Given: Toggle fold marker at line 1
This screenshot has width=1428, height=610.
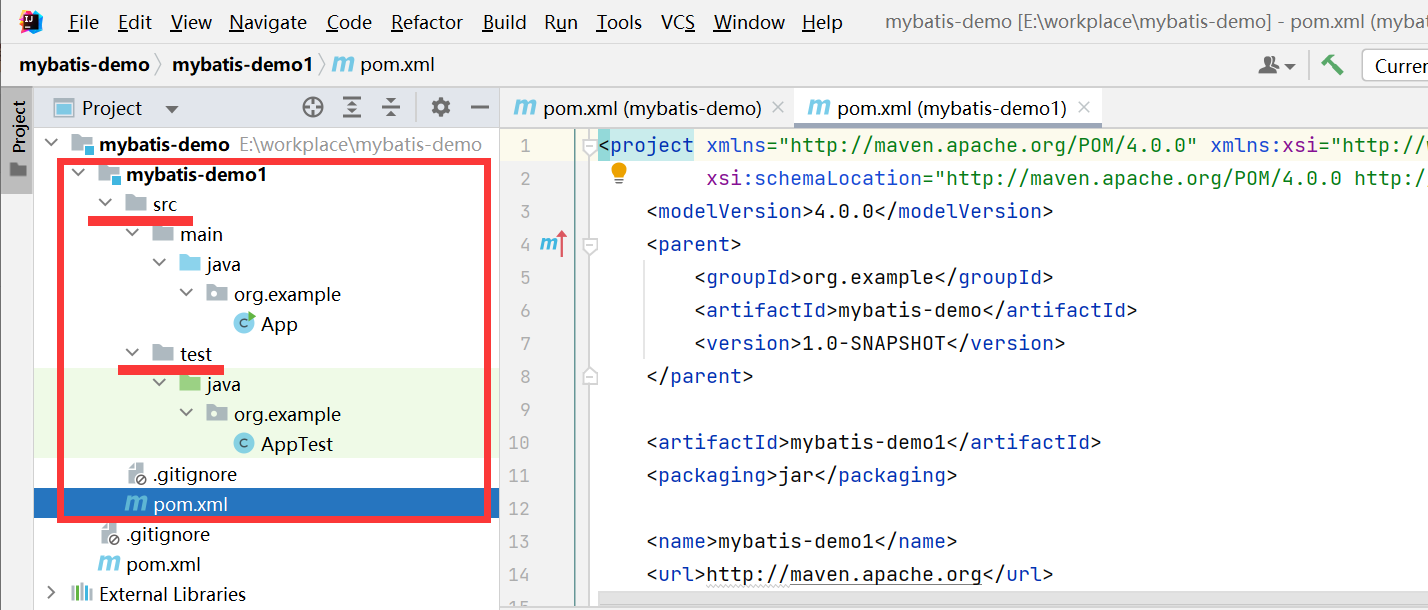Looking at the screenshot, I should (590, 146).
